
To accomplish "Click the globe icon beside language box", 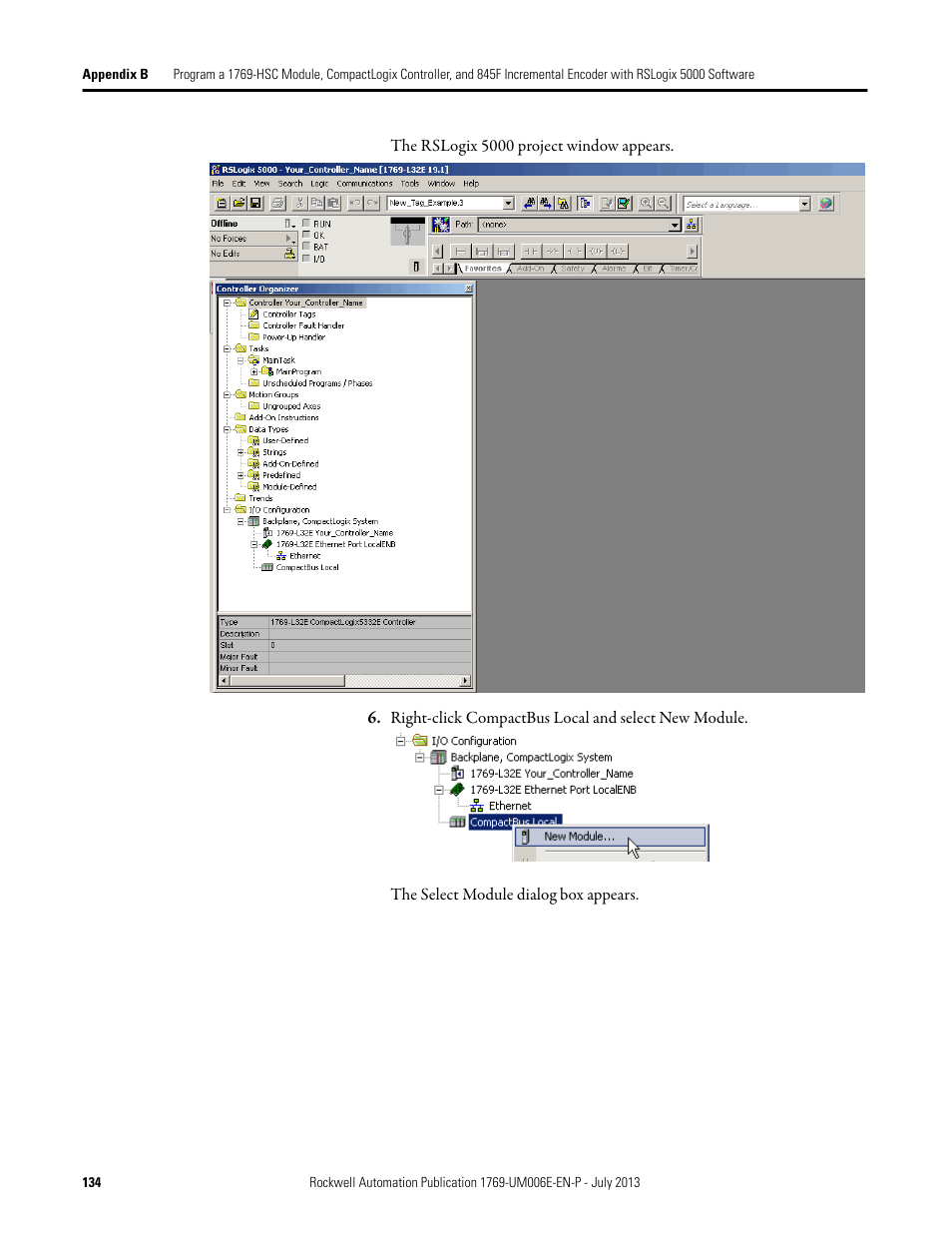I will (826, 203).
